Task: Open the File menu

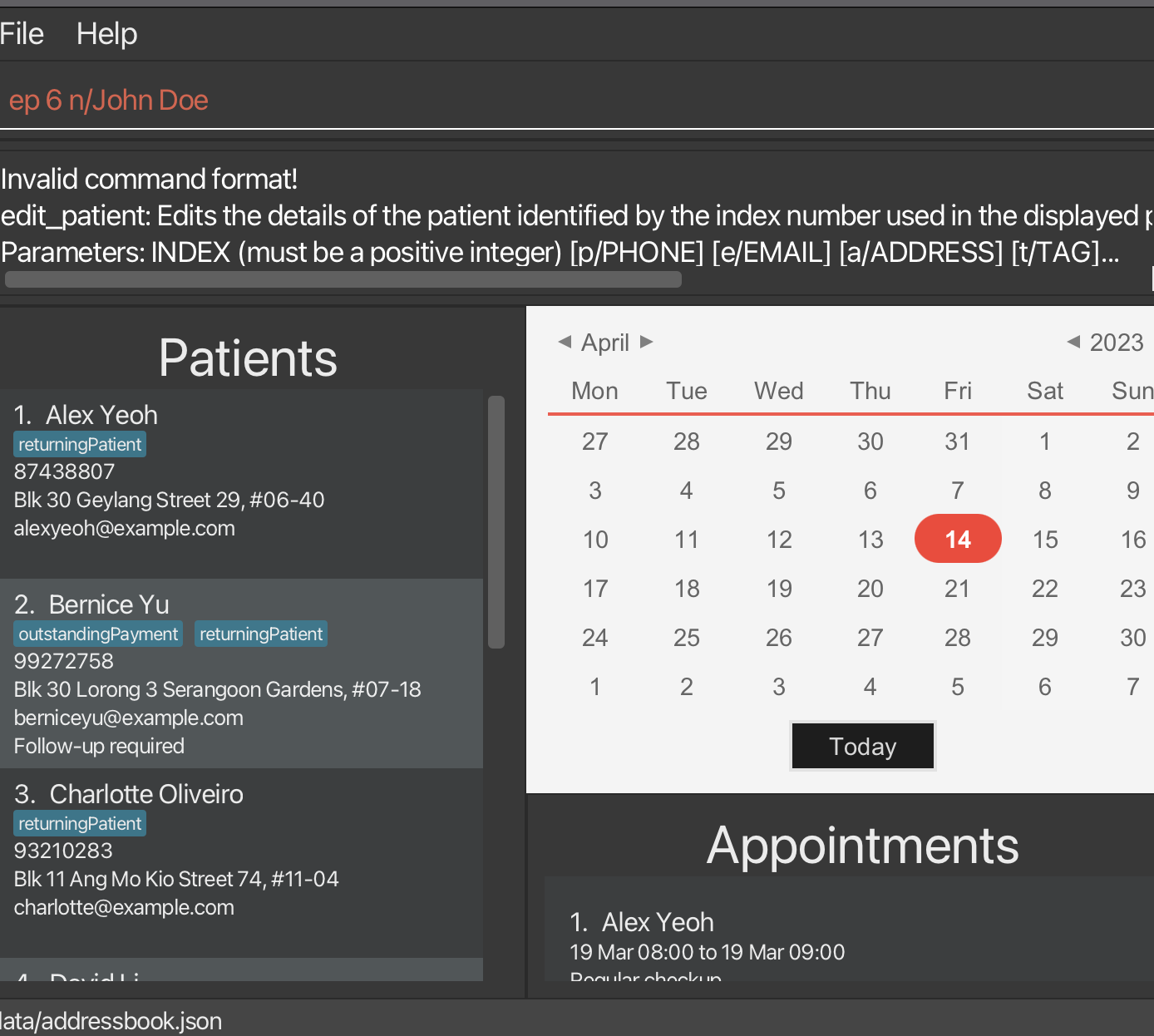Action: 22,34
